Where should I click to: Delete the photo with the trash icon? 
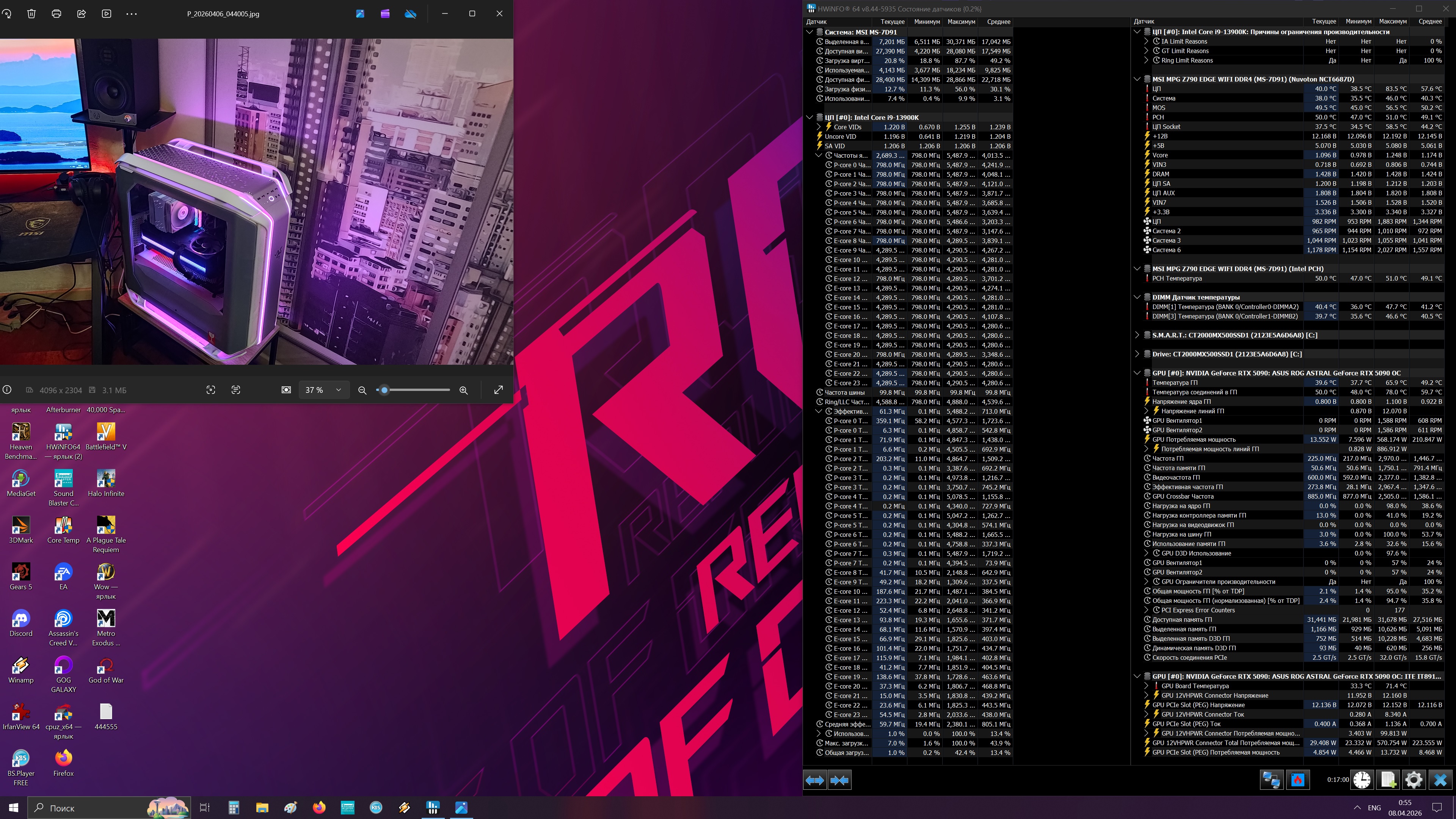coord(31,14)
